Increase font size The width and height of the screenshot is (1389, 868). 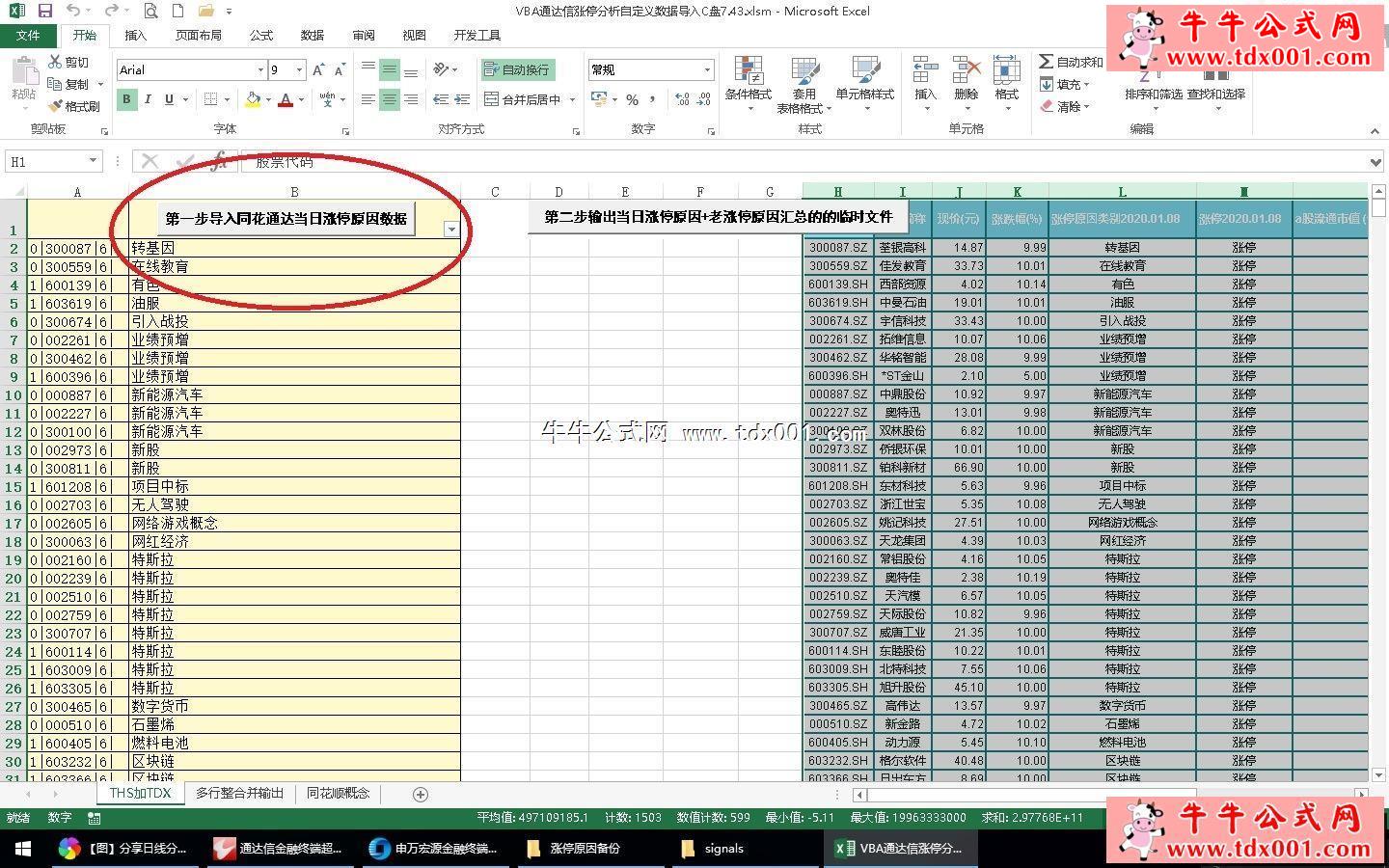tap(318, 69)
